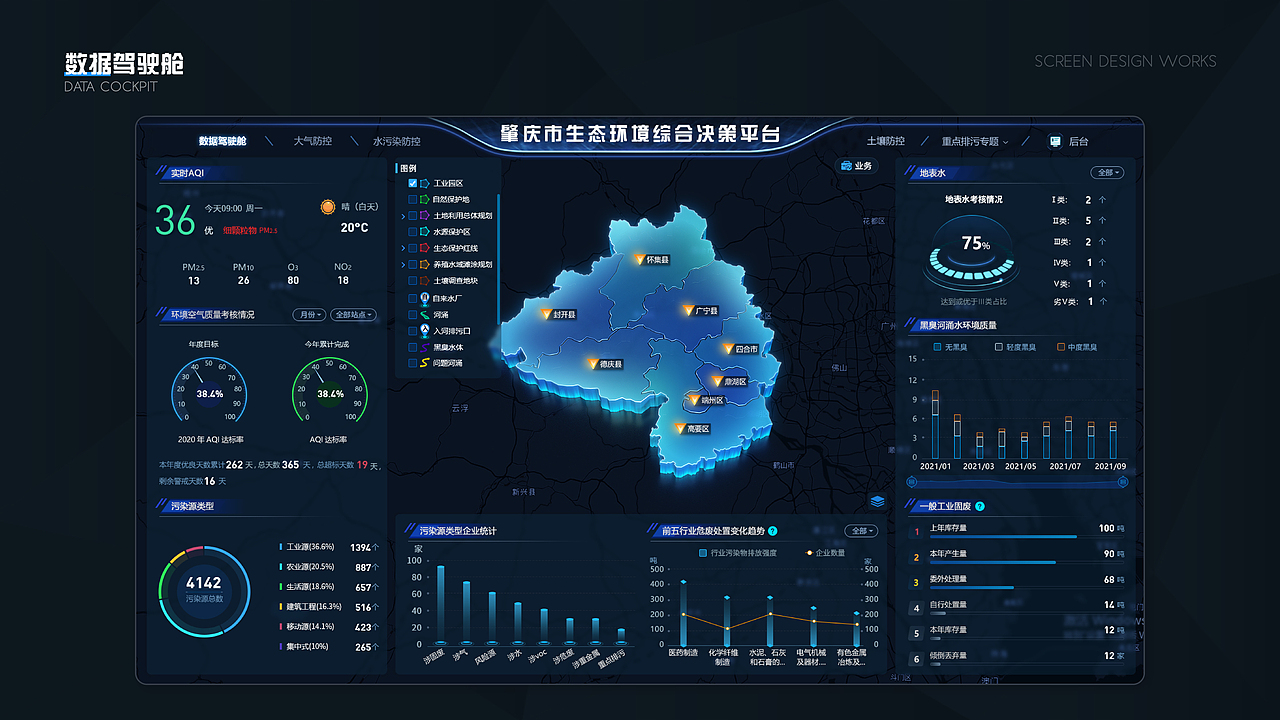Enable 土壤调查地块 layer checkbox
Screen dimensions: 1280x720
413,281
